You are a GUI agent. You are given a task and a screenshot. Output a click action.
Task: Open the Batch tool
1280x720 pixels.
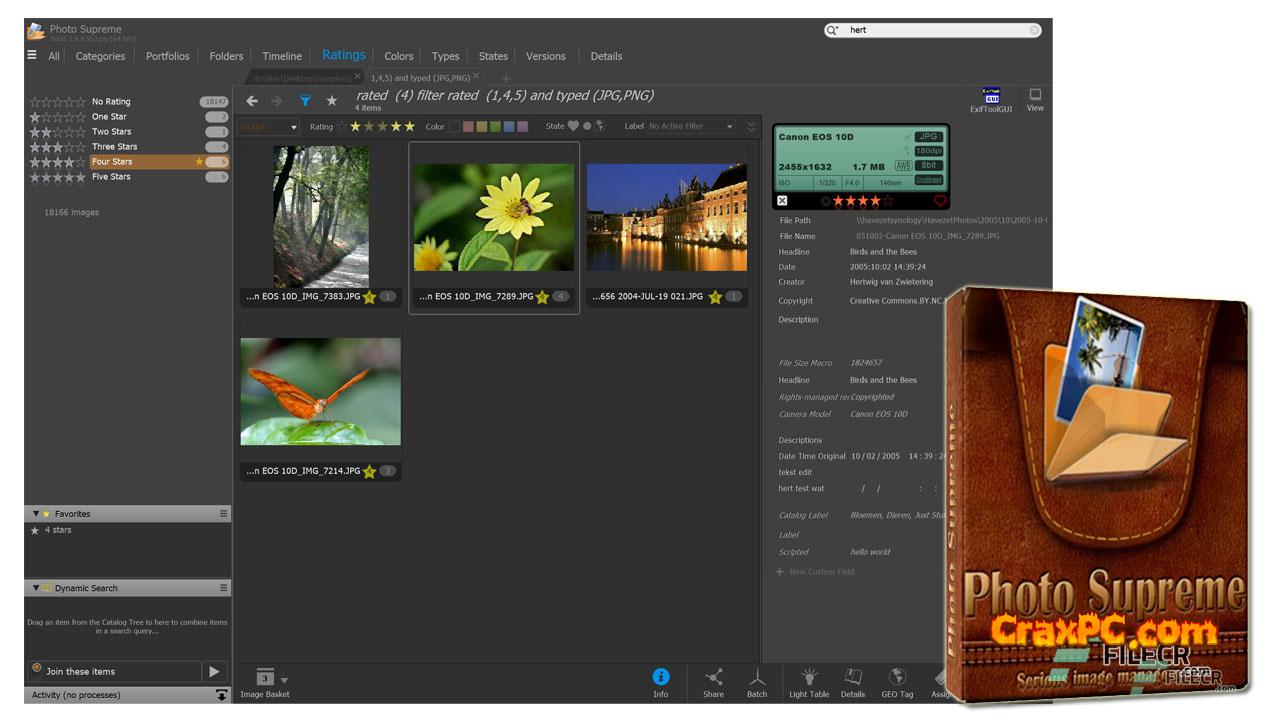(x=757, y=678)
